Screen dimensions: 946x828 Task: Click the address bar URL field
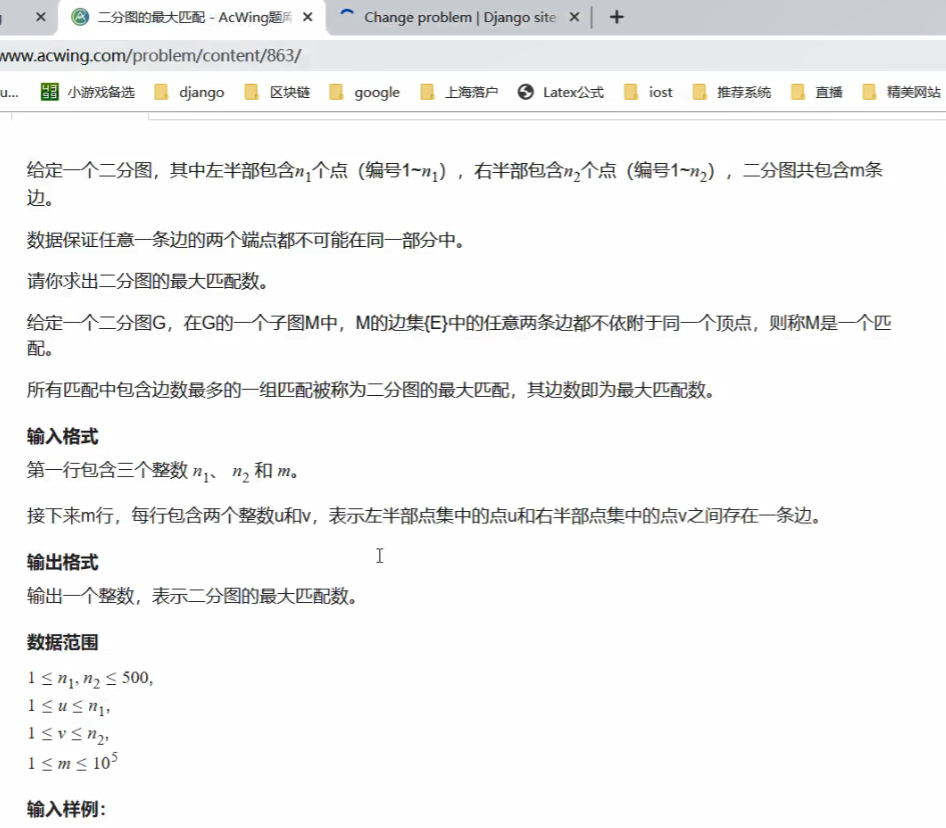point(400,55)
